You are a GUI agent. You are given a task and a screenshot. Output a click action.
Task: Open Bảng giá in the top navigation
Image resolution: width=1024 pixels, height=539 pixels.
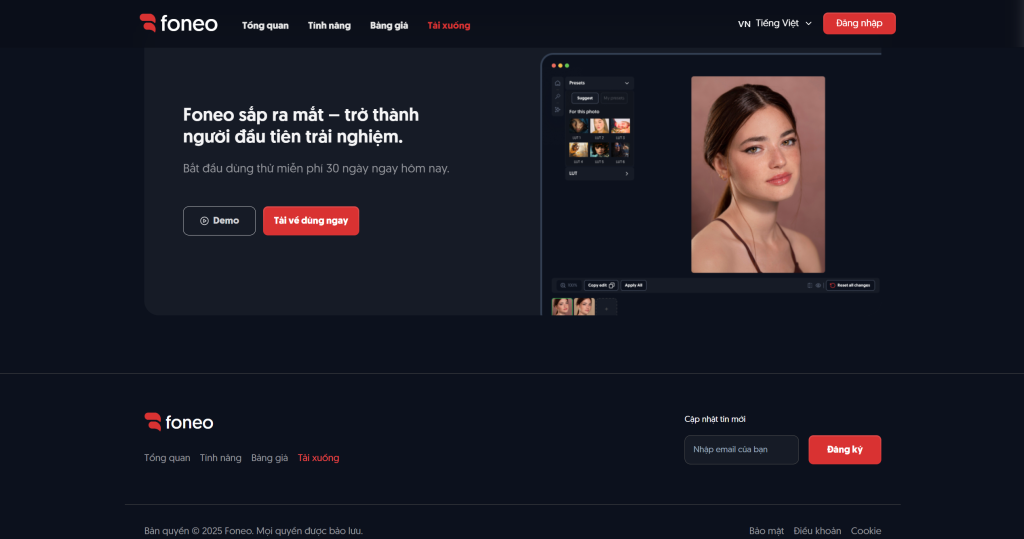tap(389, 25)
